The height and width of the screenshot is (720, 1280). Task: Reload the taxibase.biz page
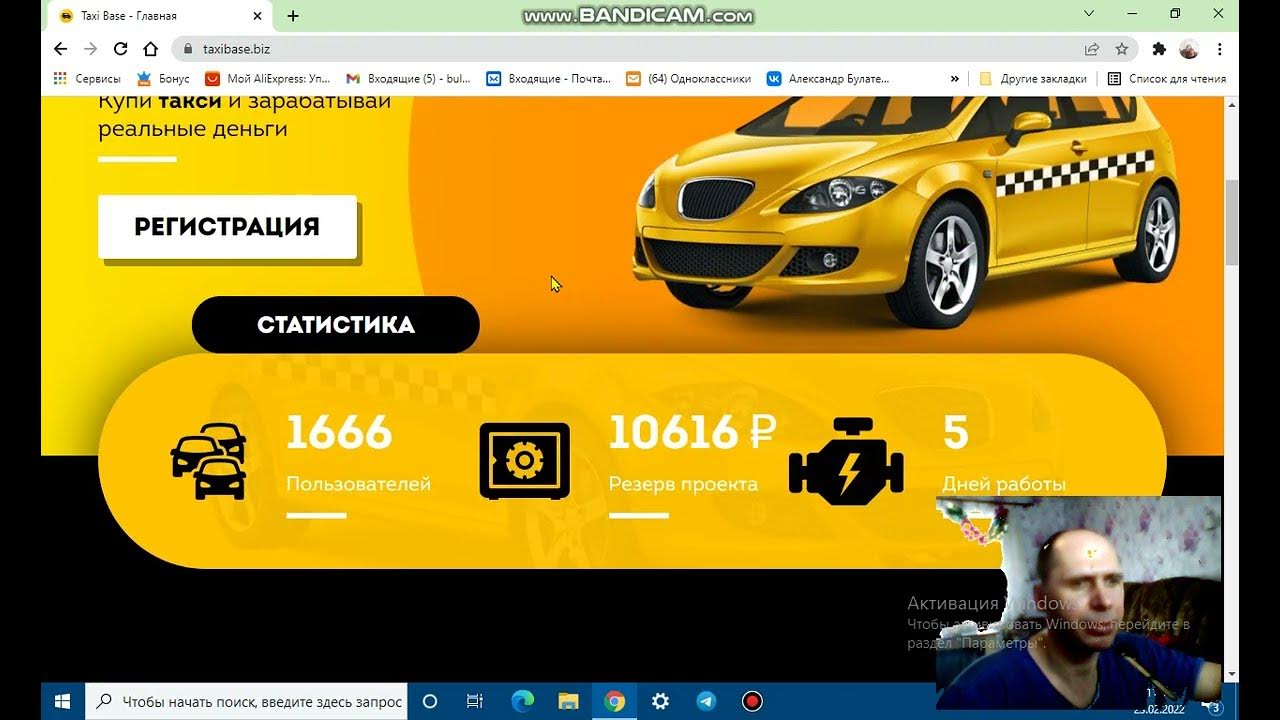(121, 49)
